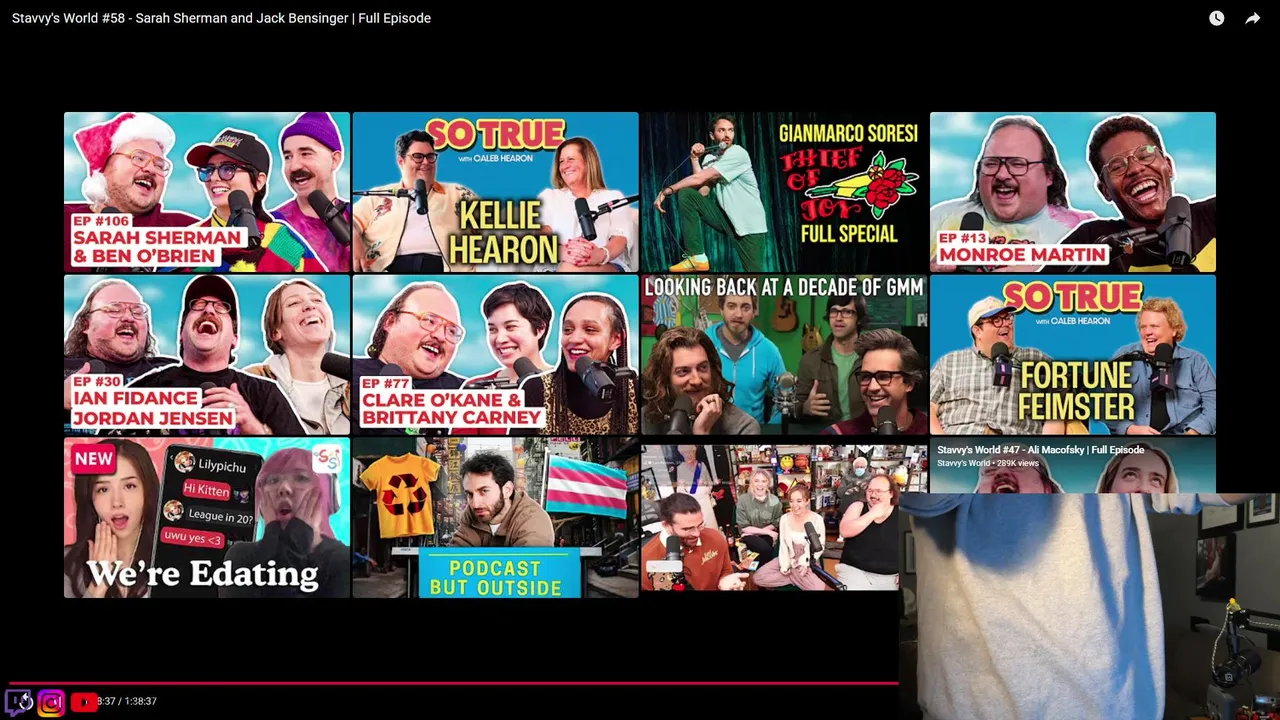
Task: Open Stavvy's World #47 Ali Macofsky suggestion
Action: click(1073, 465)
